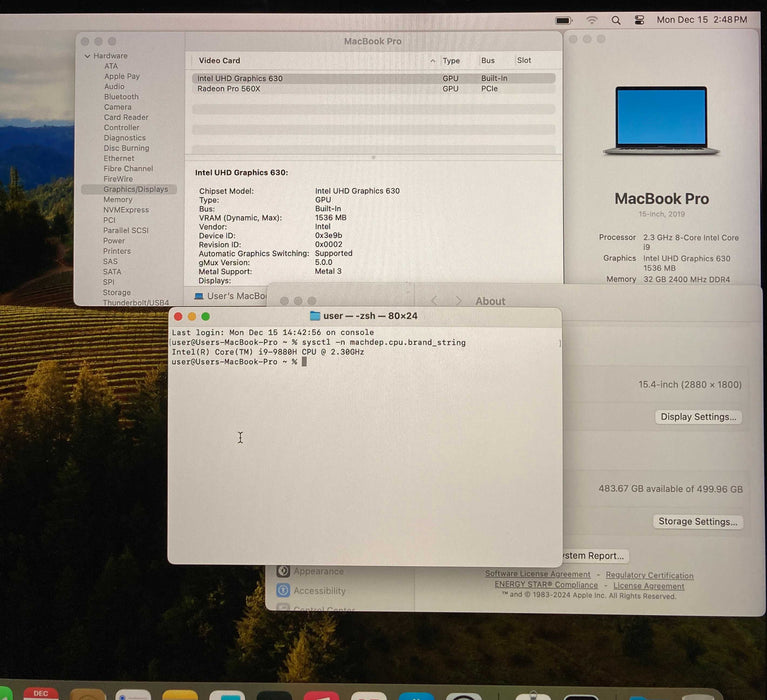Open Control Center in menu bar
Screen dimensions: 767x700
tap(639, 20)
